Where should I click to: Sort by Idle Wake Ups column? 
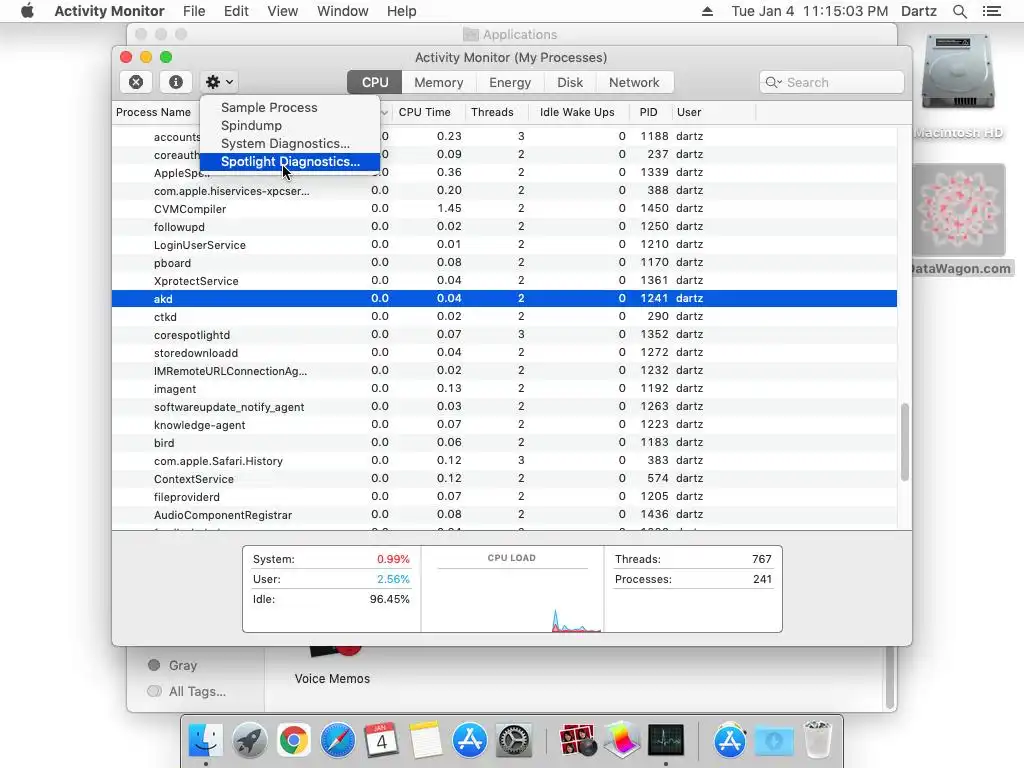577,112
